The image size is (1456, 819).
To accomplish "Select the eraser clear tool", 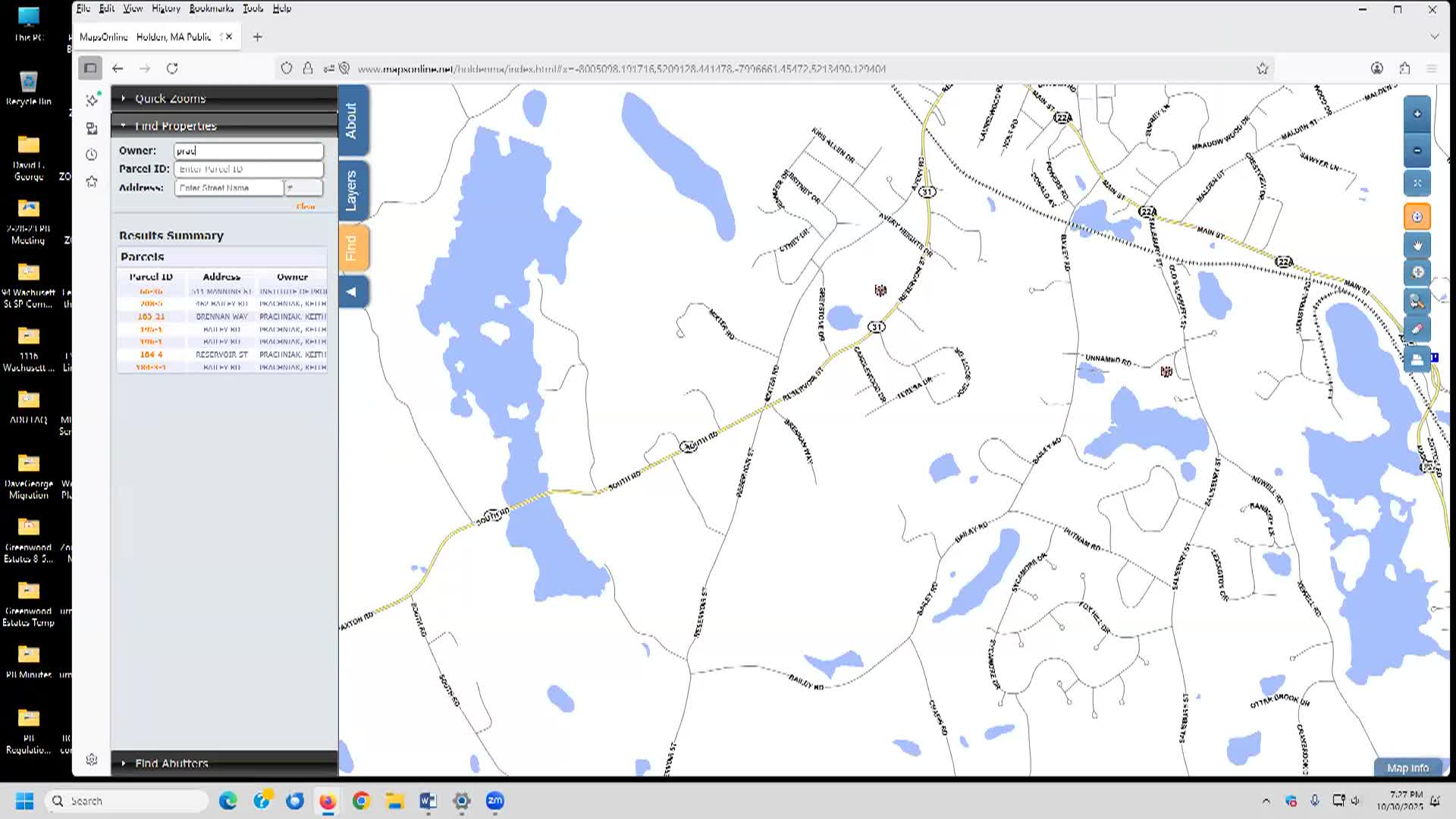I will (1417, 330).
